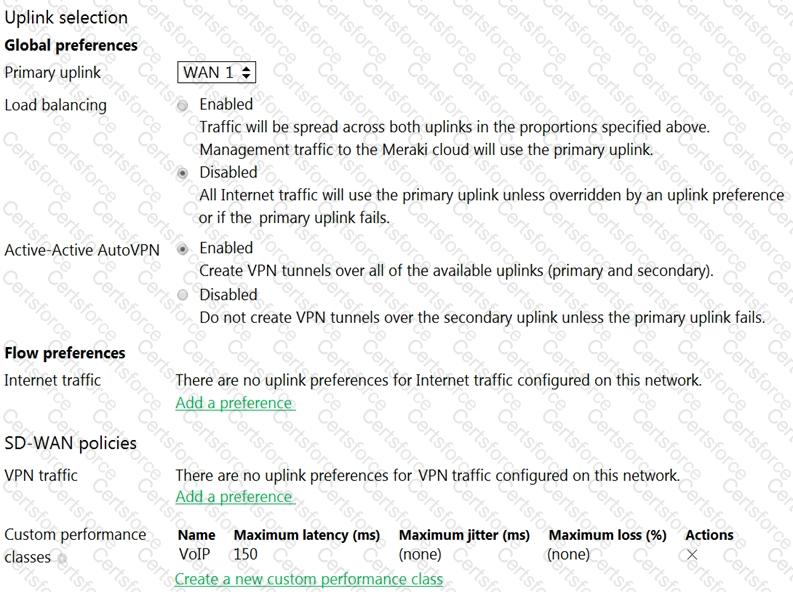This screenshot has height=592, width=793.
Task: Select Disabled for Load balancing
Action: pos(183,173)
